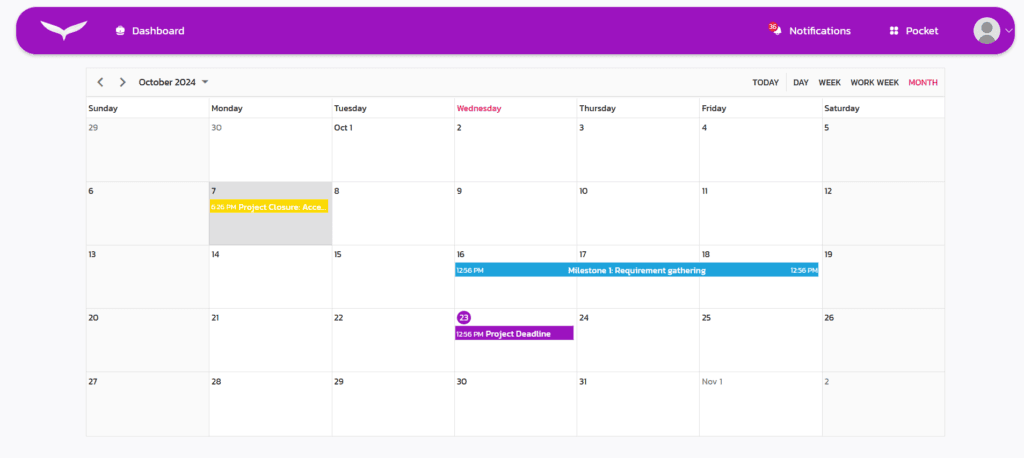Screen dimensions: 1024x458
Task: Select the MONTH view
Action: point(923,82)
